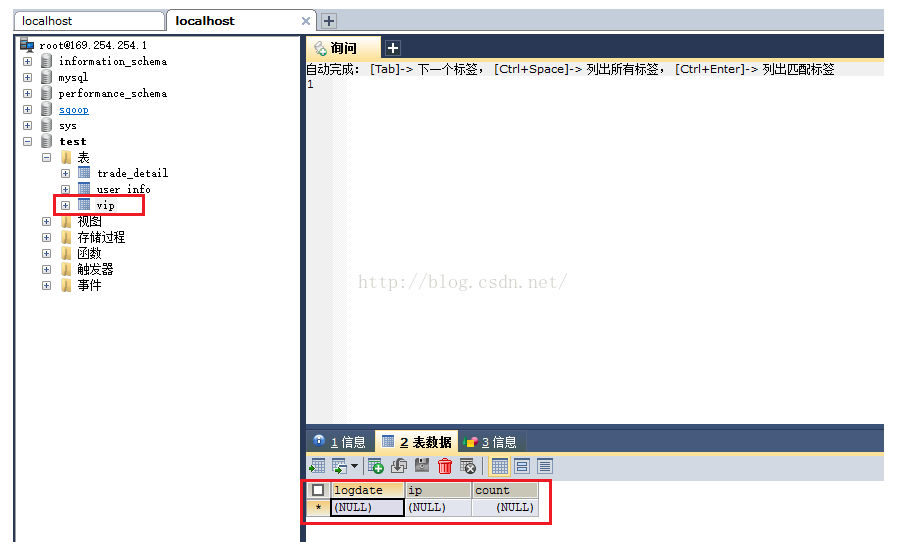Select the trade_detail table name

tap(132, 173)
